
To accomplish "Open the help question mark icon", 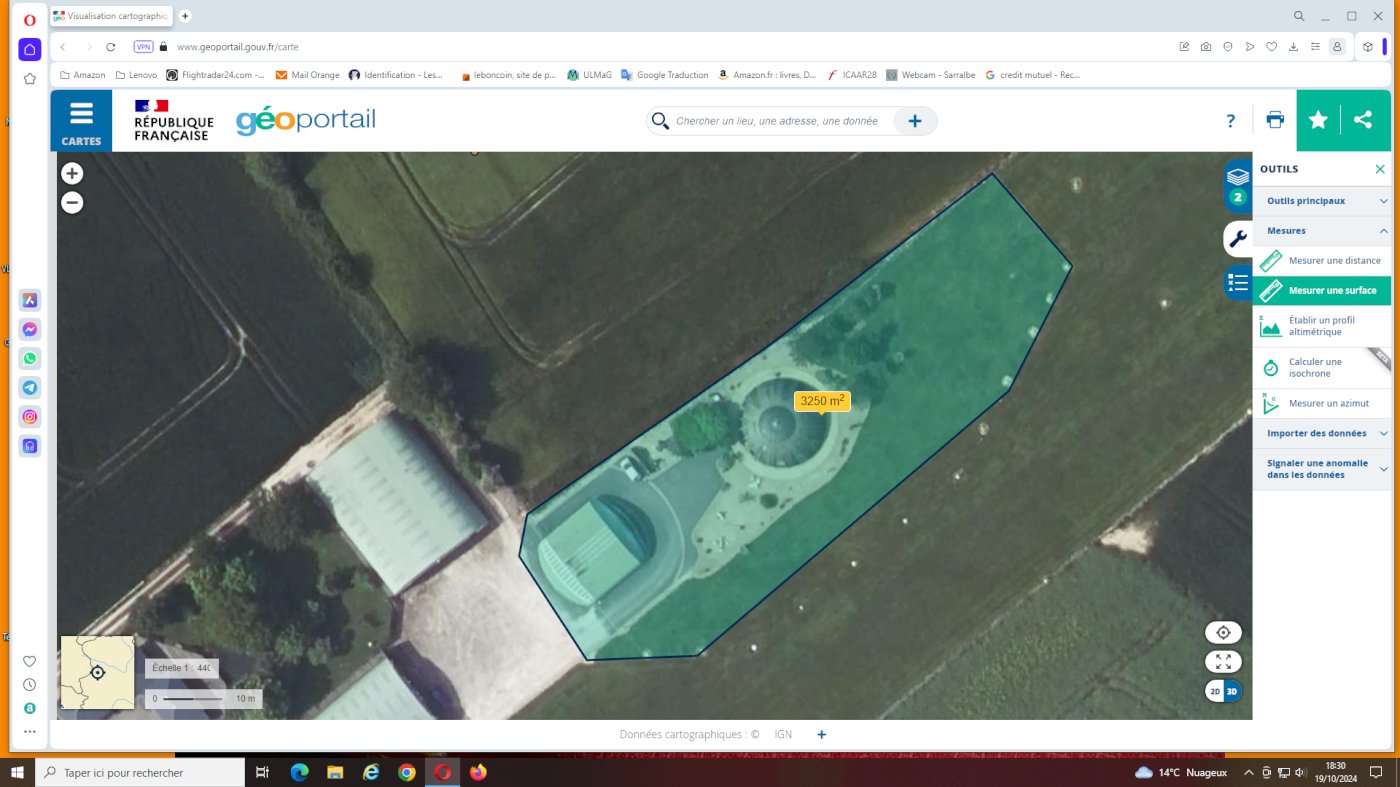I will [x=1230, y=121].
